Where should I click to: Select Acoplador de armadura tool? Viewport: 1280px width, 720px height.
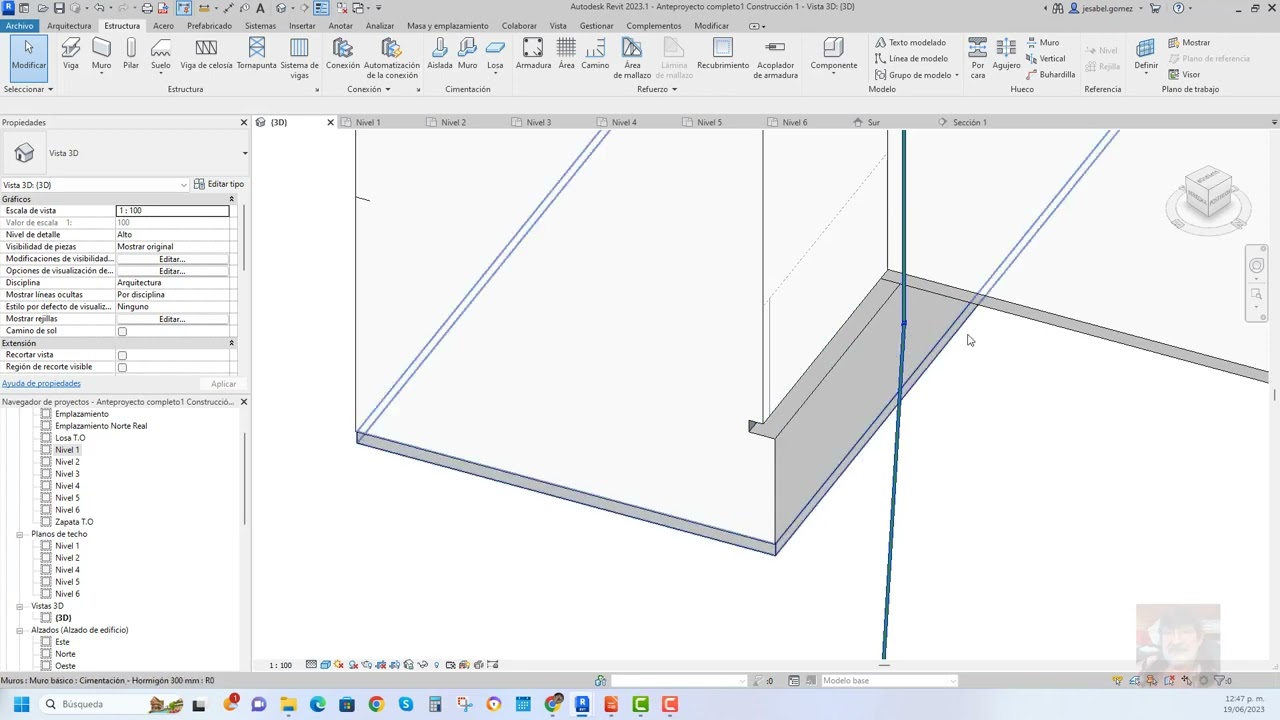776,58
